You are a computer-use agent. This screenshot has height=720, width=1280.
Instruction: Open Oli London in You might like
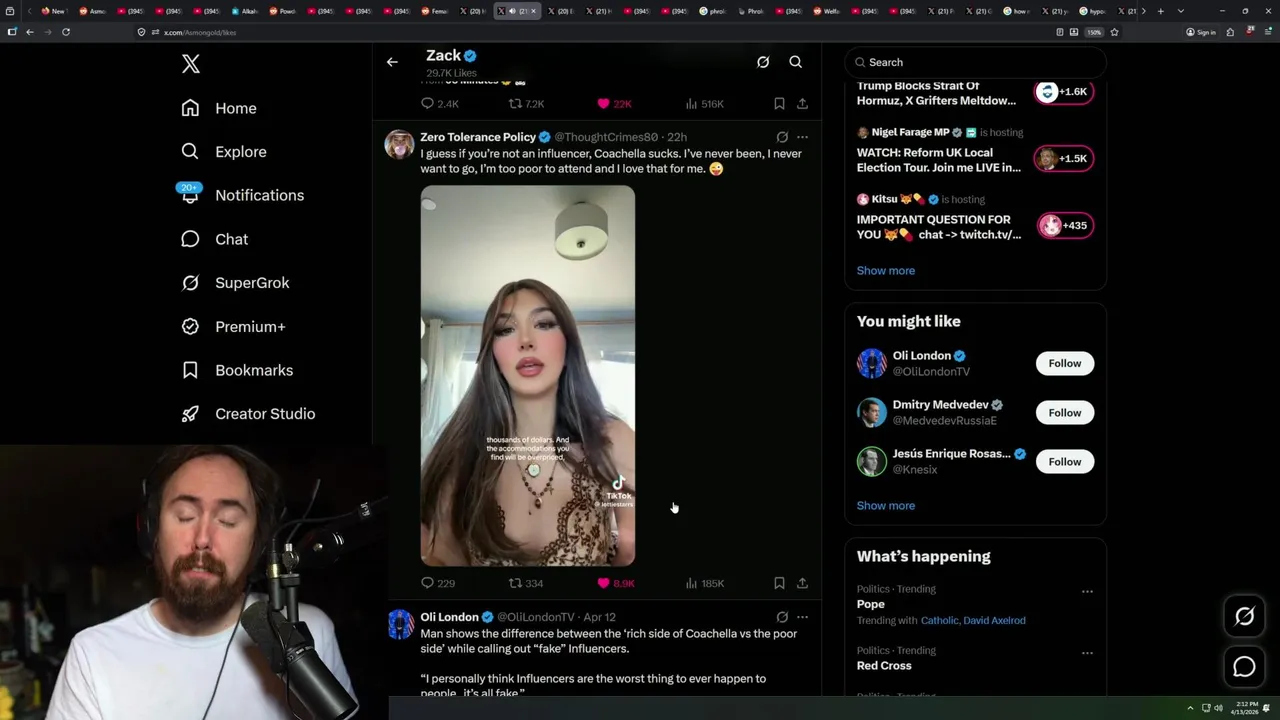tap(921, 356)
